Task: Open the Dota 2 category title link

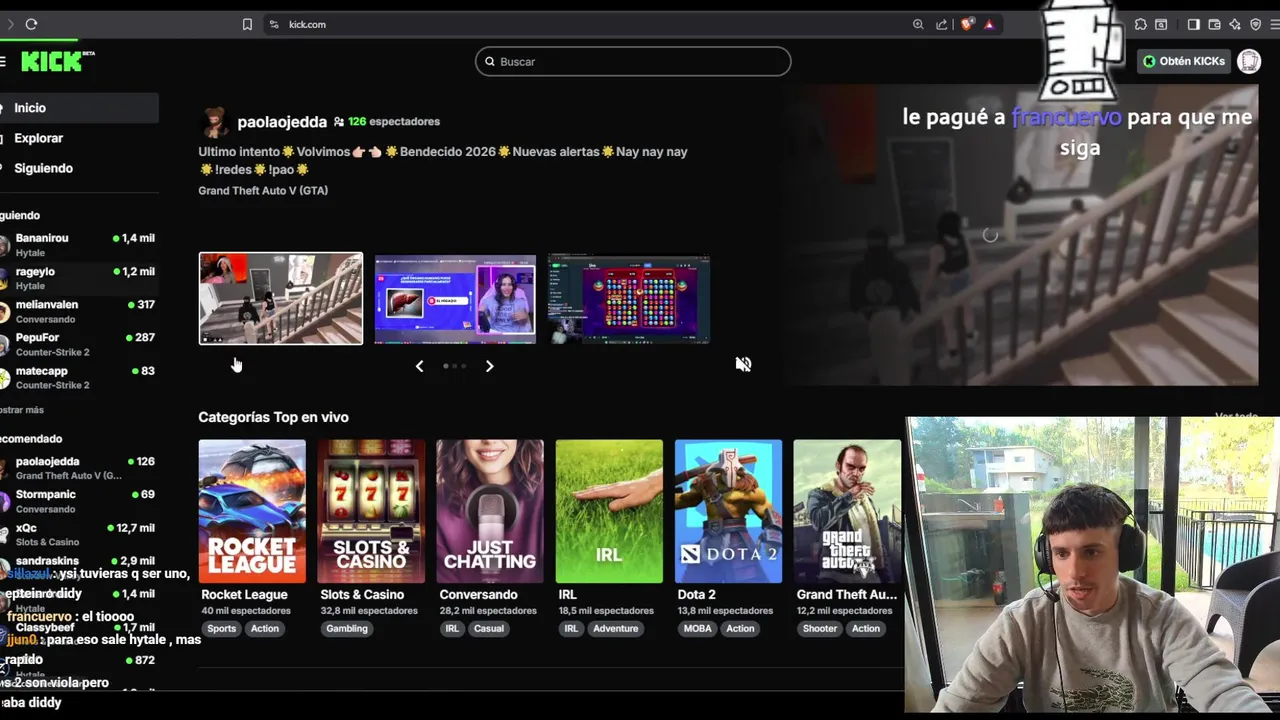Action: pyautogui.click(x=697, y=594)
